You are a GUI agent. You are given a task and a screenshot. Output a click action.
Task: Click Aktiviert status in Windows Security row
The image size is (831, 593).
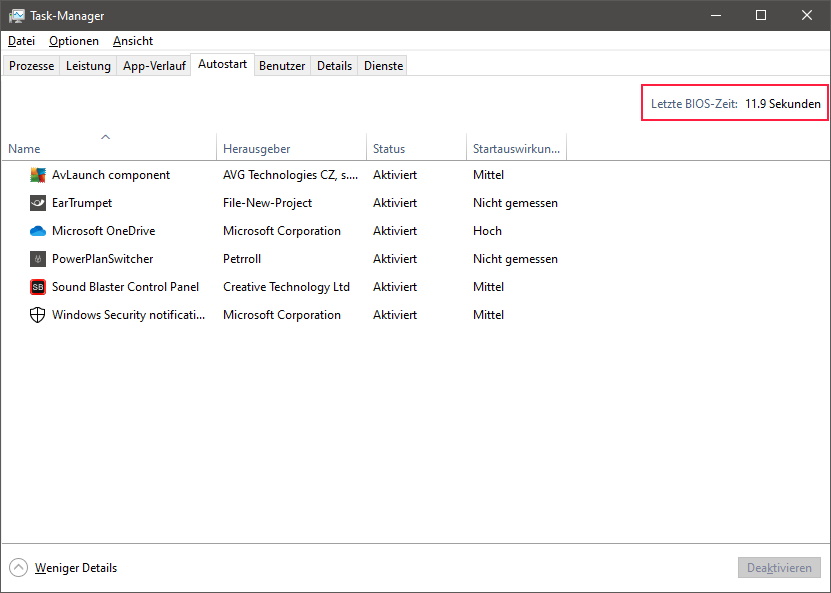[x=395, y=315]
